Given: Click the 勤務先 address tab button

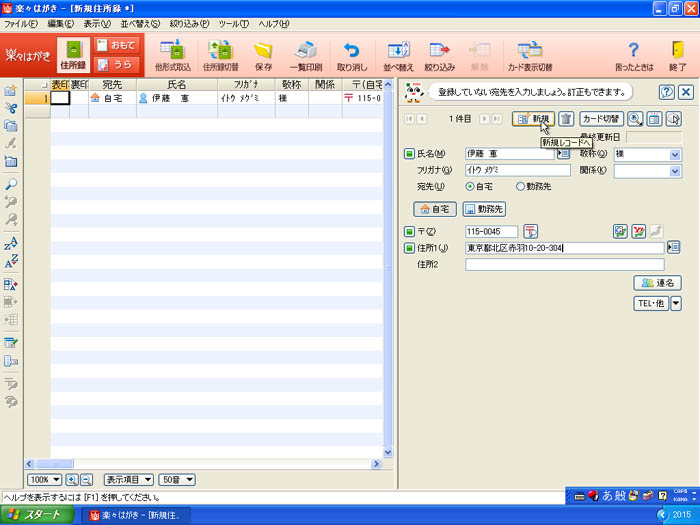Looking at the screenshot, I should [484, 209].
